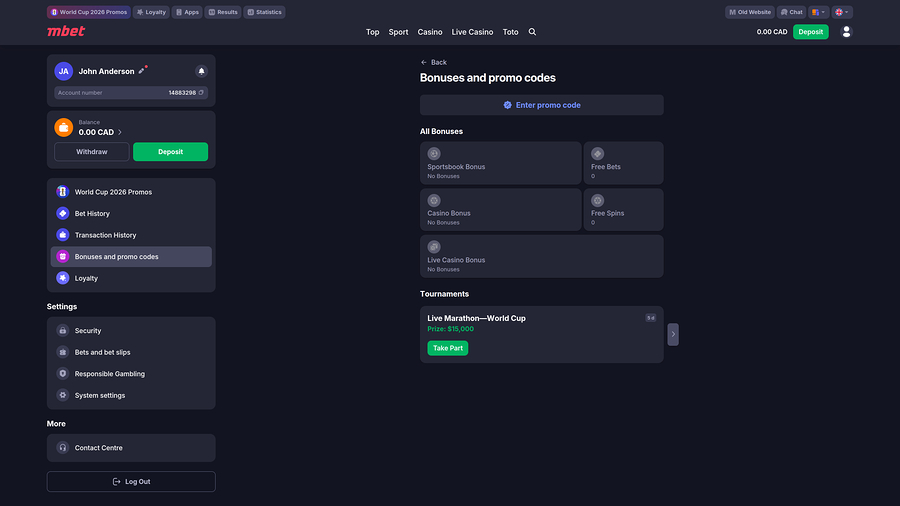Viewport: 900px width, 506px height.
Task: Click the Prize: $15,000 text
Action: [451, 329]
